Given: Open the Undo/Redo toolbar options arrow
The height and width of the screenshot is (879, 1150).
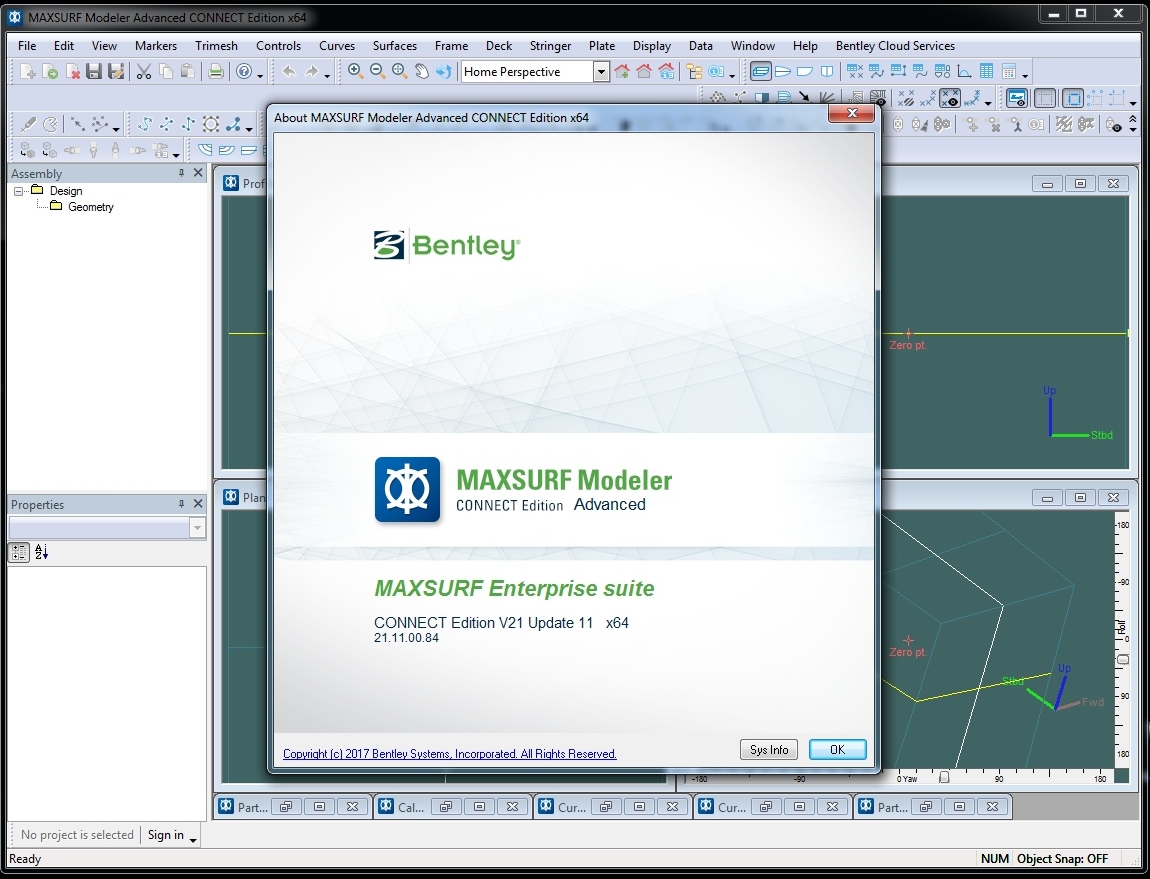Looking at the screenshot, I should click(327, 76).
